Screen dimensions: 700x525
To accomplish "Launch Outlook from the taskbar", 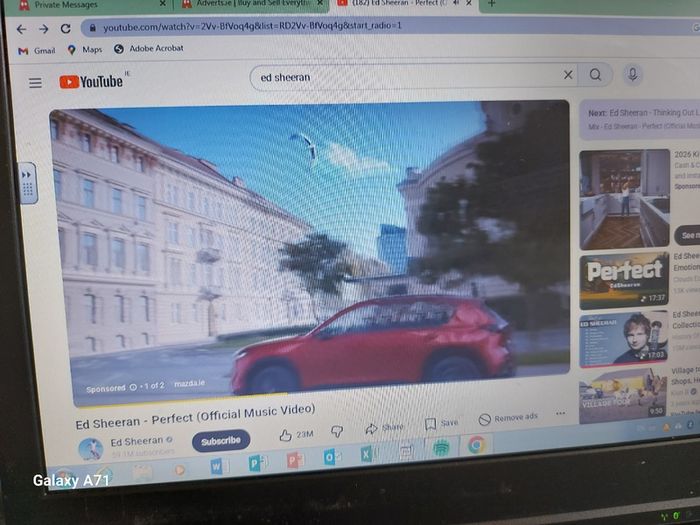I will coord(332,457).
